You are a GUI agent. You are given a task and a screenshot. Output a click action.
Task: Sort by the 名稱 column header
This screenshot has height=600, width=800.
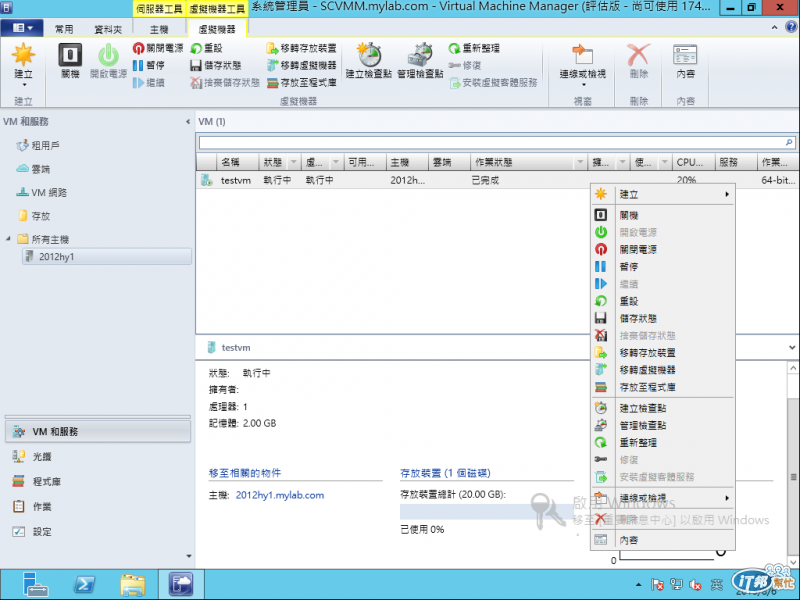pyautogui.click(x=237, y=162)
